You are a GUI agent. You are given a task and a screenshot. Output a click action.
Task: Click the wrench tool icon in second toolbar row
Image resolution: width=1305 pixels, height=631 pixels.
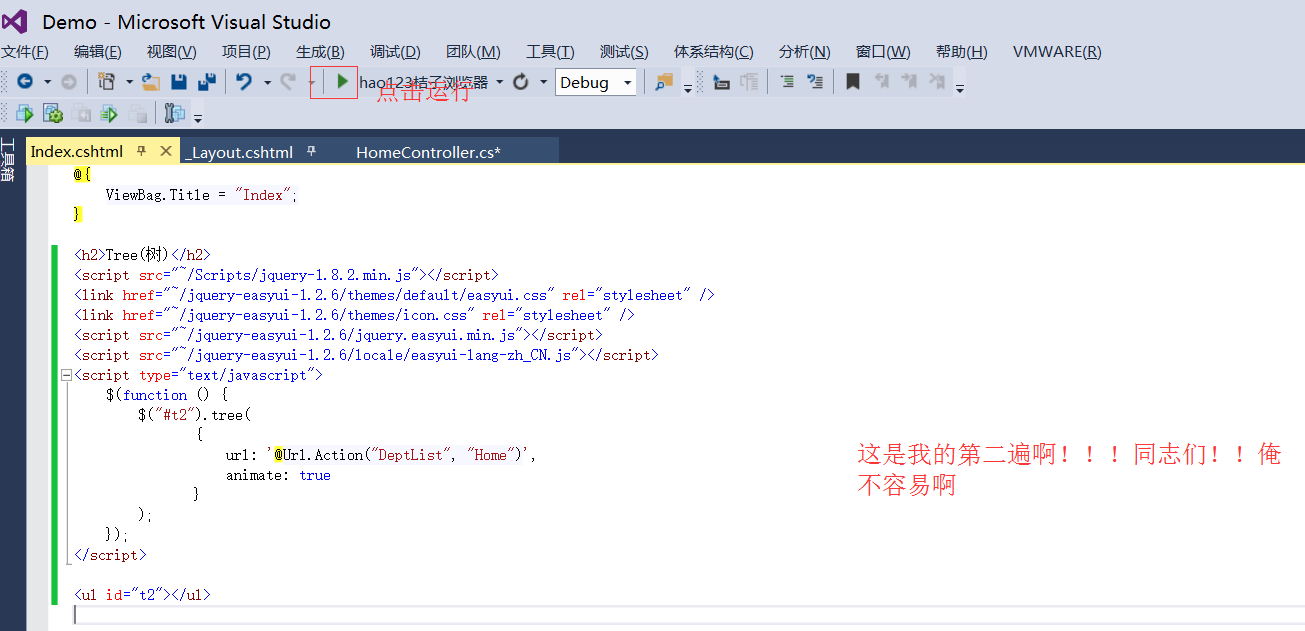(175, 113)
